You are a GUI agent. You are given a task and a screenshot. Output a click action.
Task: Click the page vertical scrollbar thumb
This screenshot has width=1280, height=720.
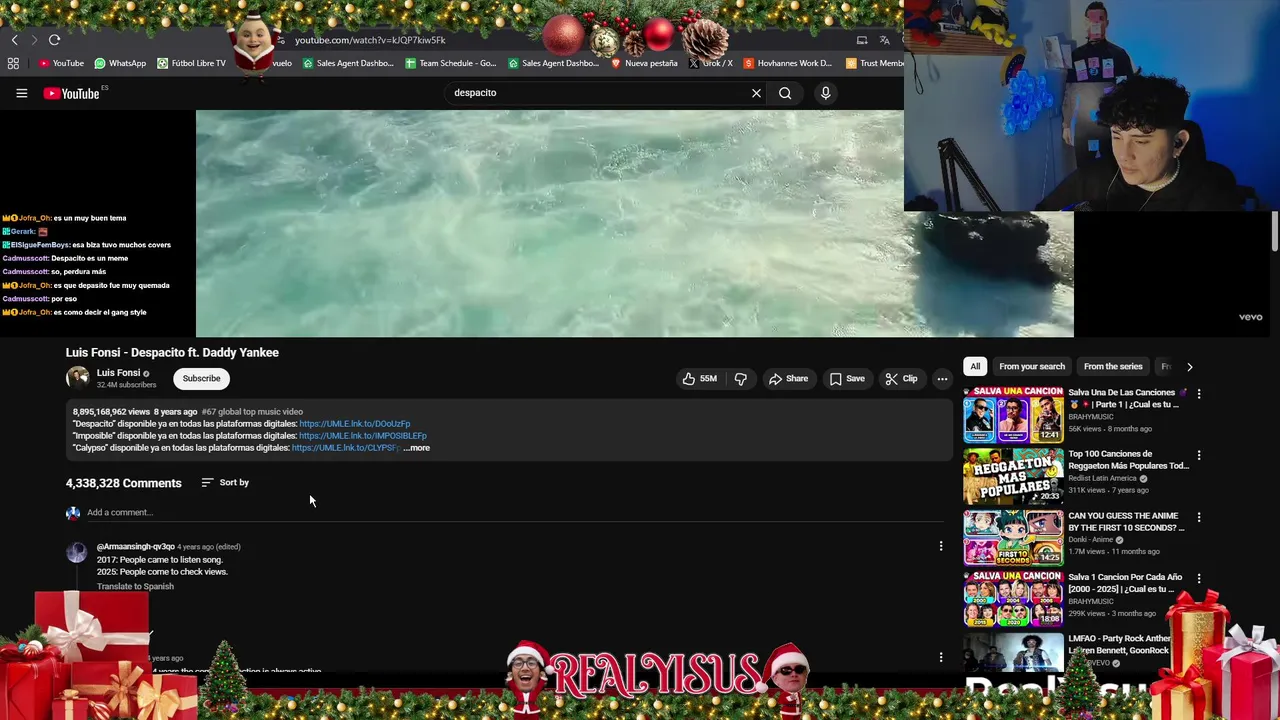(x=1275, y=231)
